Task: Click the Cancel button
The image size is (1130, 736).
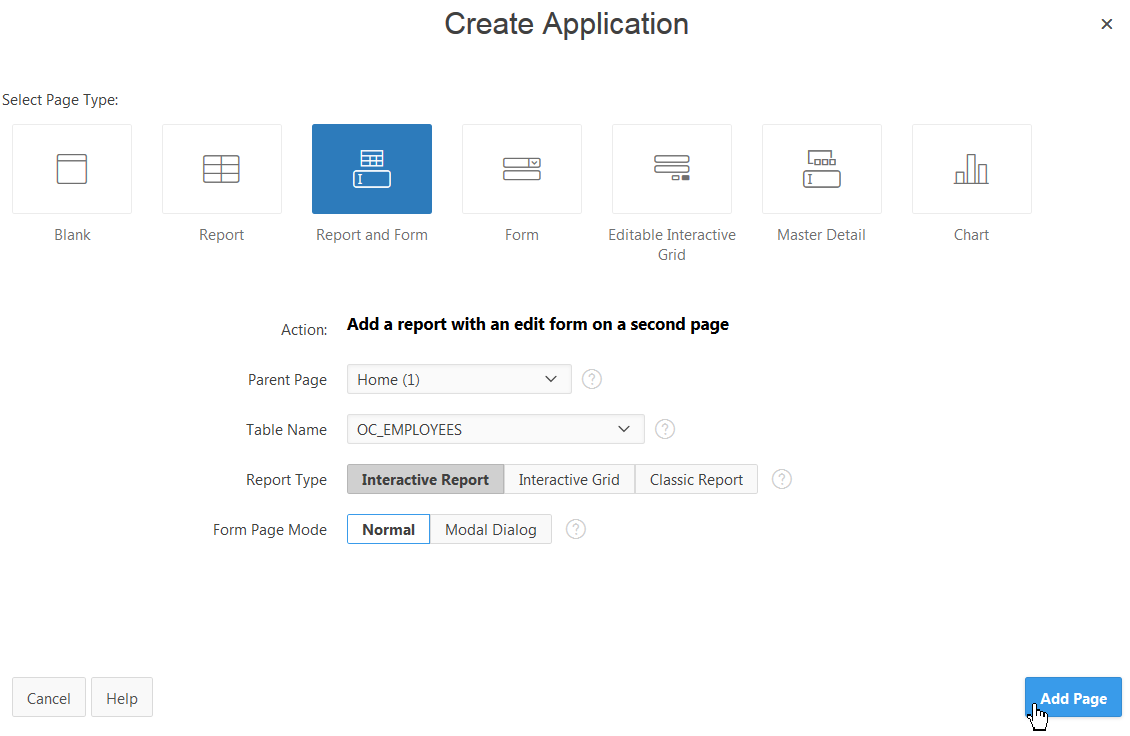Action: (48, 697)
